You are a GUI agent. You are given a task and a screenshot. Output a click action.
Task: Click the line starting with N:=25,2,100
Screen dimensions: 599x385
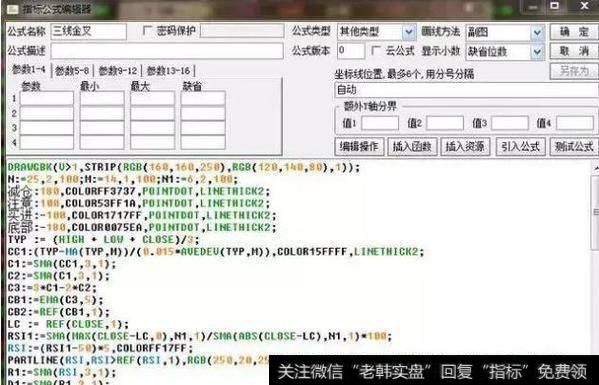click(123, 179)
